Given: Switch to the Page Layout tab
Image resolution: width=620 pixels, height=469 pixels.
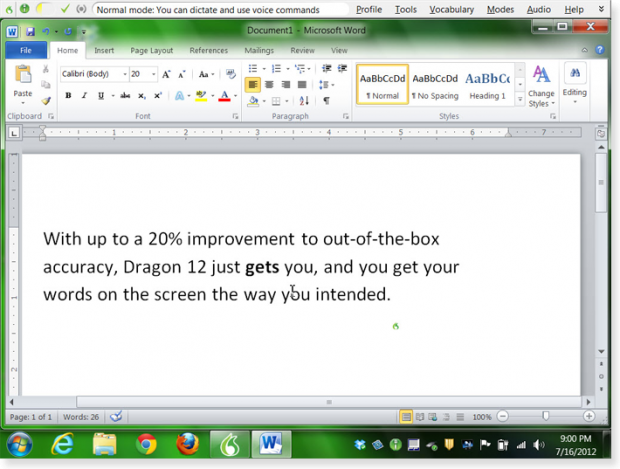Looking at the screenshot, I should [x=151, y=50].
